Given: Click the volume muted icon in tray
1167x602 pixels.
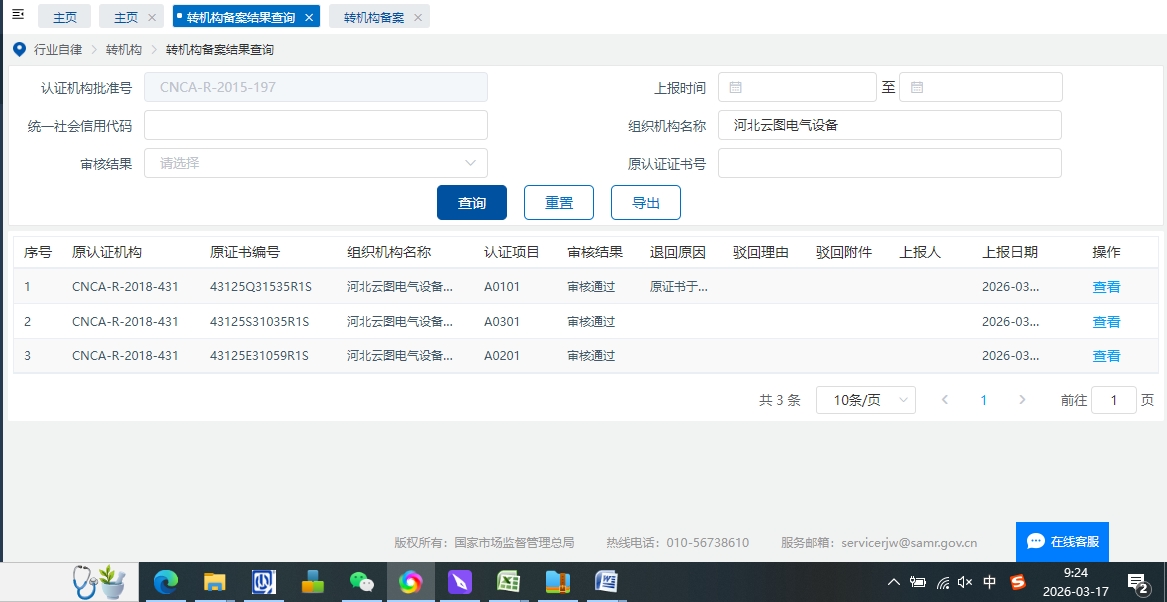Looking at the screenshot, I should click(965, 582).
